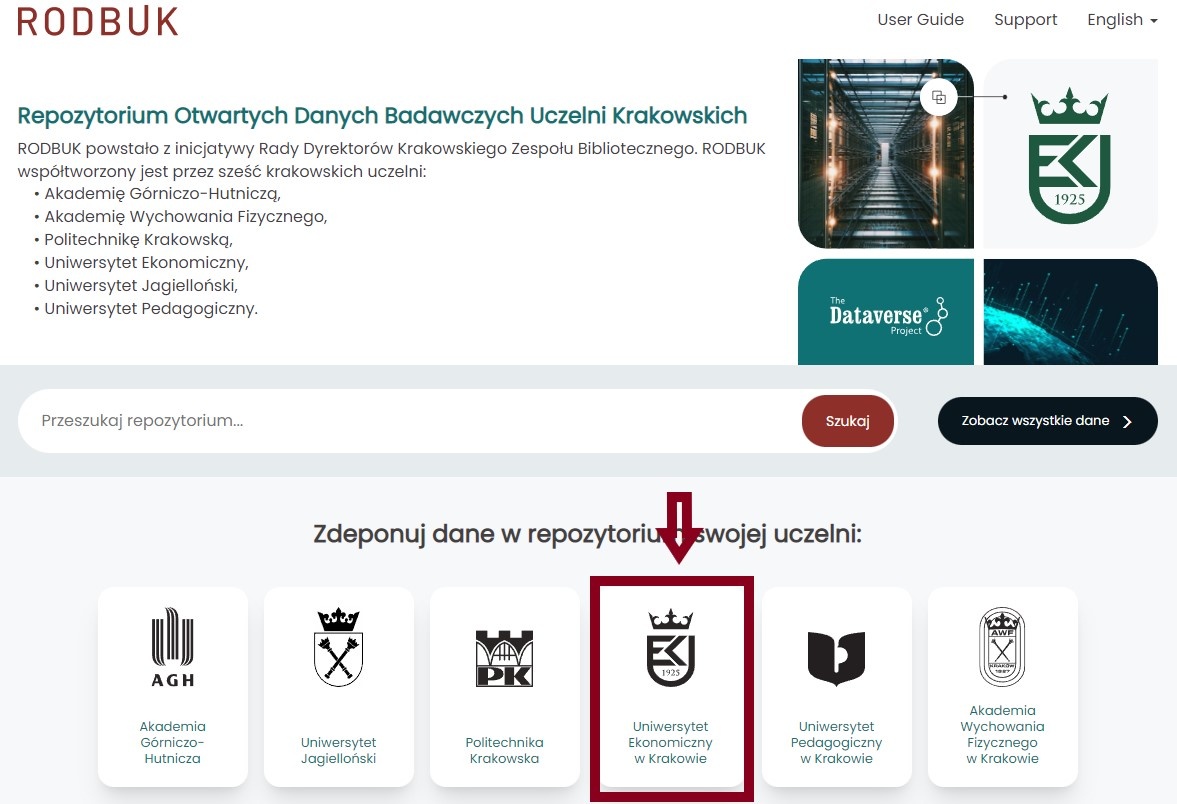Click the repository search input field
This screenshot has width=1177, height=804.
409,420
